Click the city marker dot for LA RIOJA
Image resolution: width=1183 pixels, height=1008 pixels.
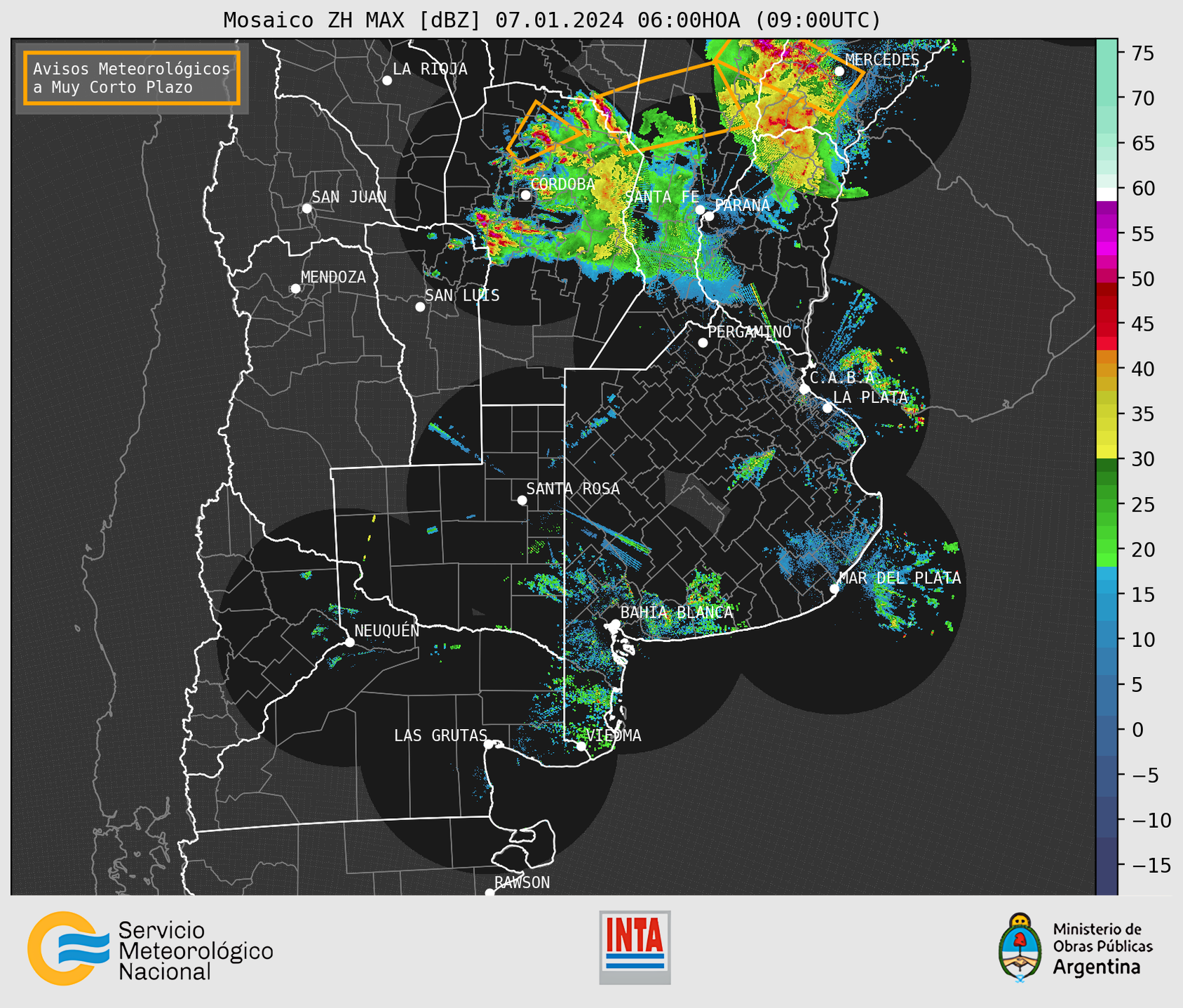pyautogui.click(x=387, y=81)
